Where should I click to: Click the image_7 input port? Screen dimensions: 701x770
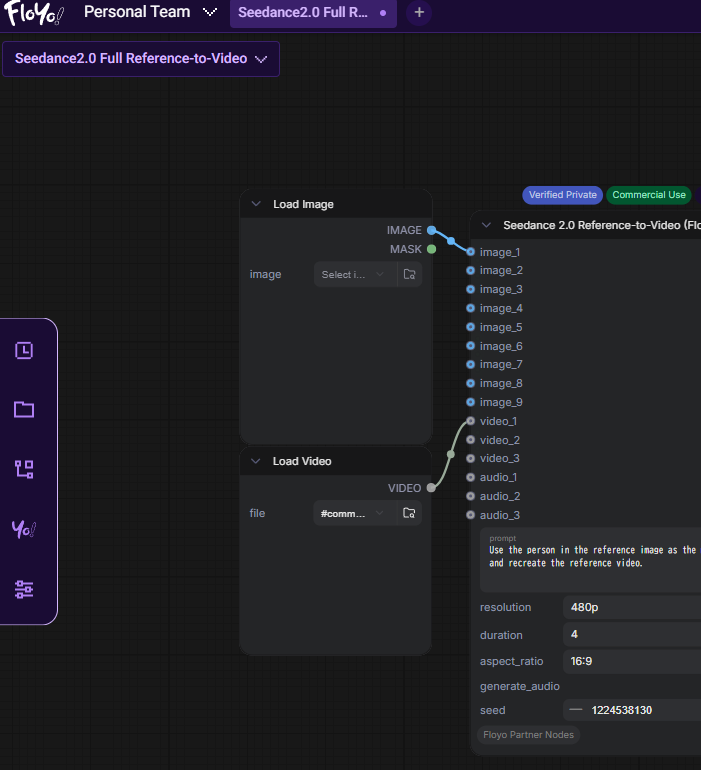point(471,364)
